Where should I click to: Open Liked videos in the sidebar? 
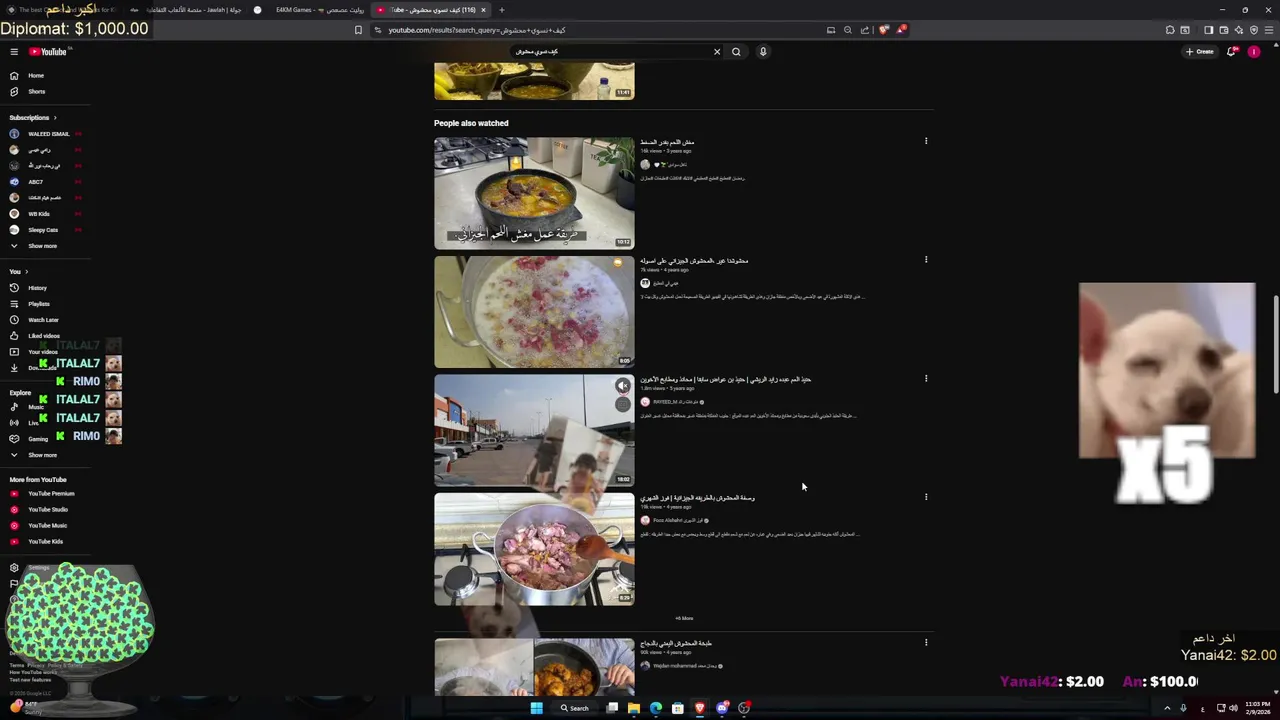click(x=43, y=336)
